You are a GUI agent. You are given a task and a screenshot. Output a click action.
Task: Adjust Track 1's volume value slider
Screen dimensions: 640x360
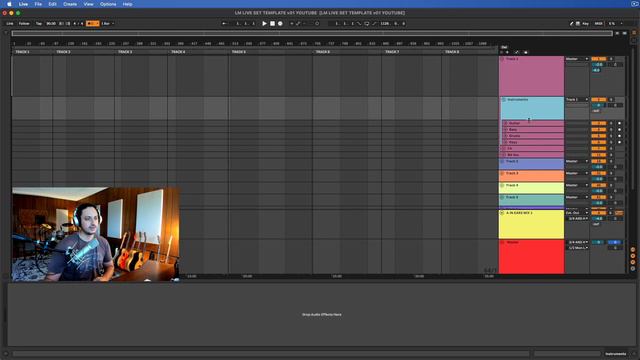(598, 64)
